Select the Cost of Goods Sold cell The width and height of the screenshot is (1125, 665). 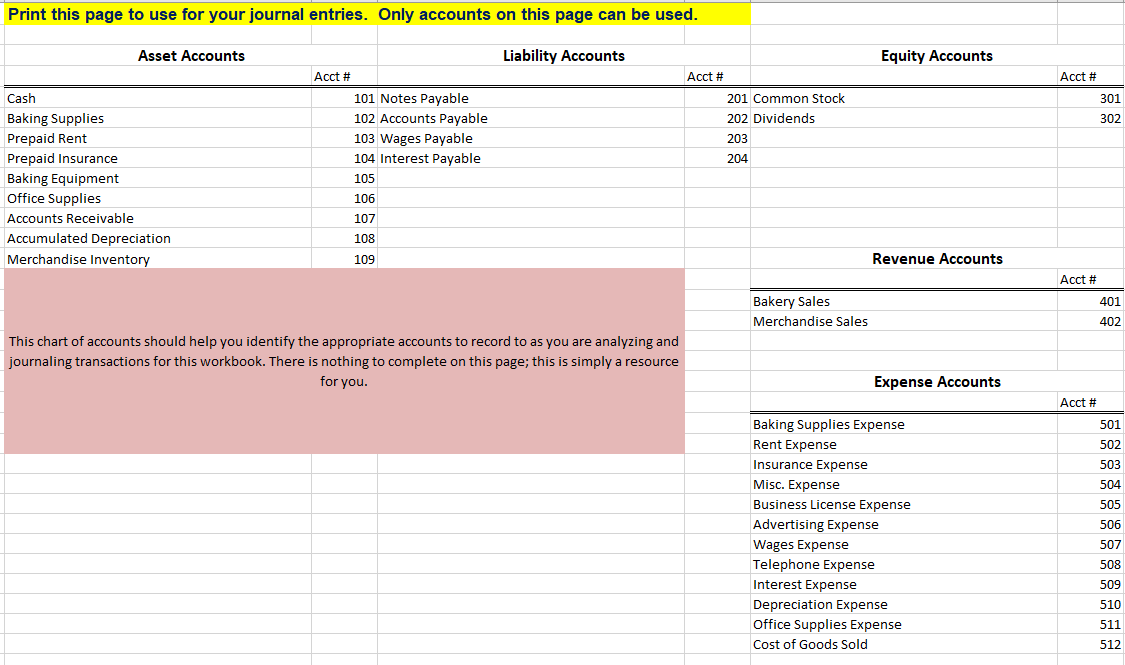pyautogui.click(x=904, y=644)
